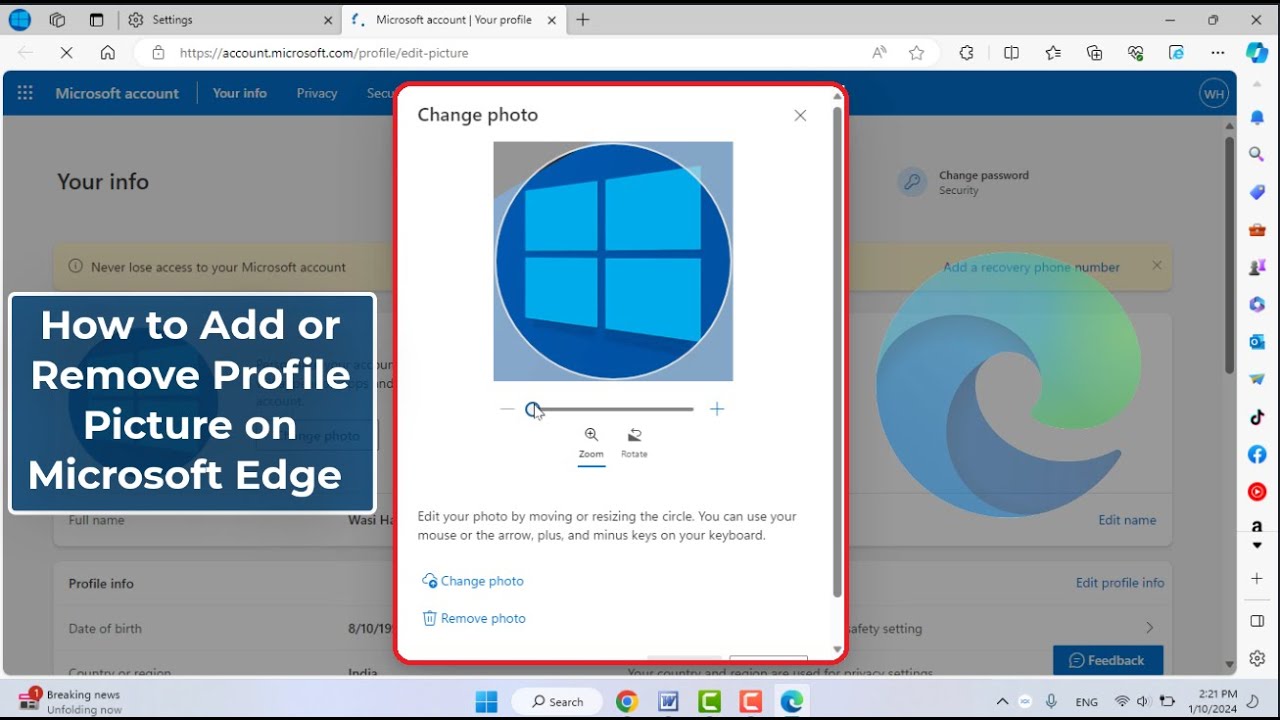
Task: Close the Microsoft account browser tab
Action: [x=551, y=20]
